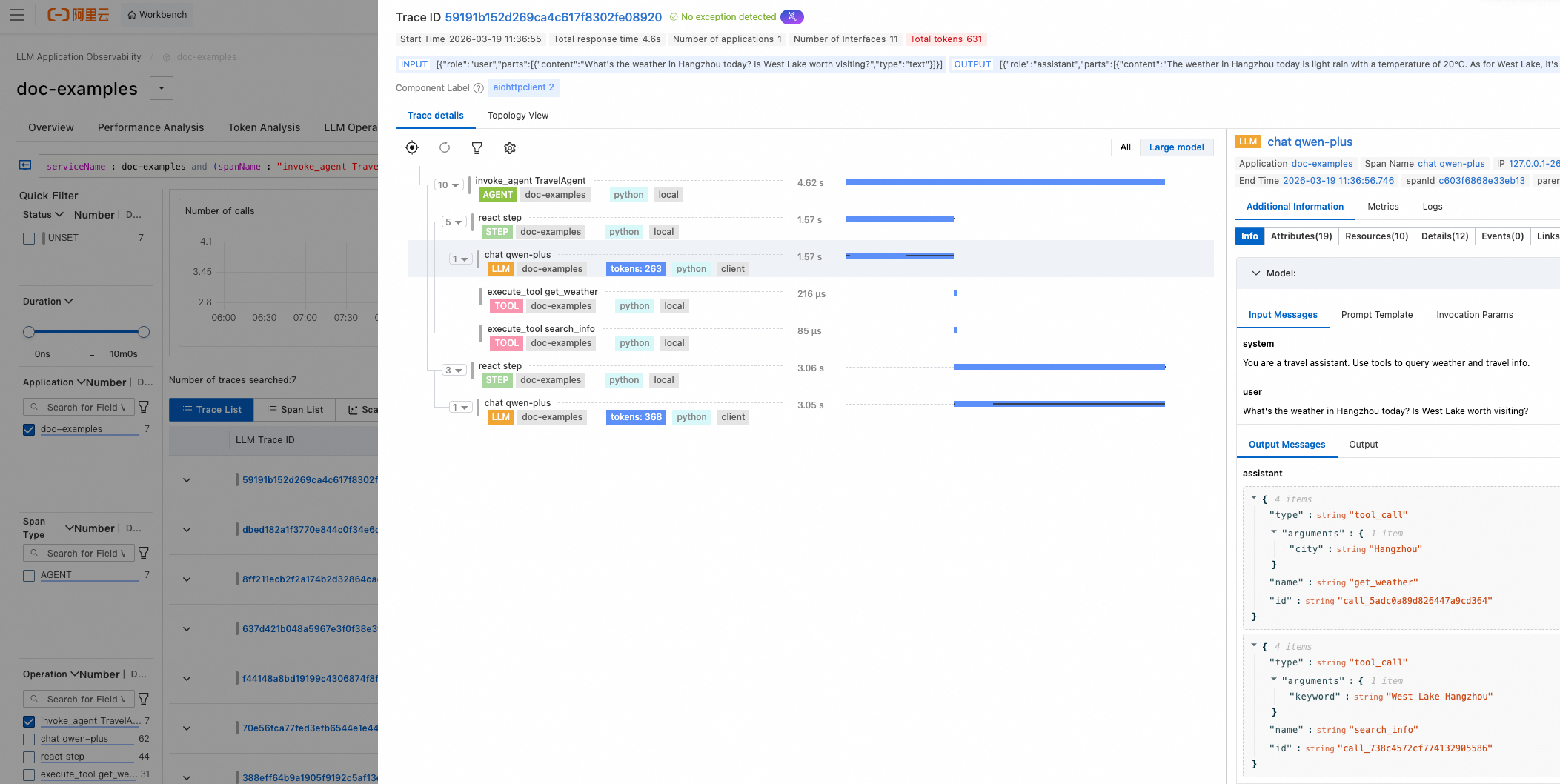The image size is (1560, 784).
Task: Open the filter funnel in trace toolbar
Action: click(477, 147)
